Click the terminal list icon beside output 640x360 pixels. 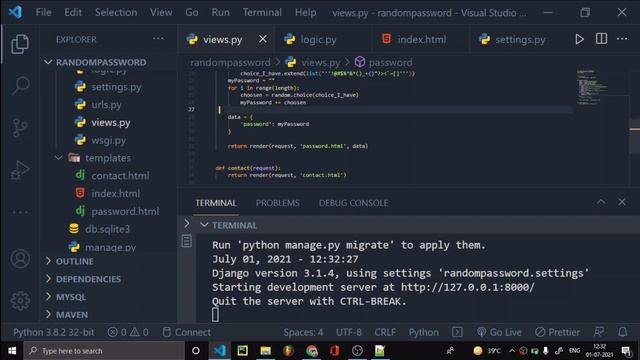[x=187, y=241]
